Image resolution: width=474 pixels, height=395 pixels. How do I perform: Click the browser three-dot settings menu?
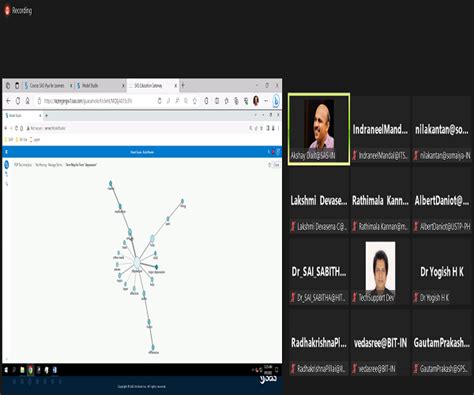click(x=266, y=101)
